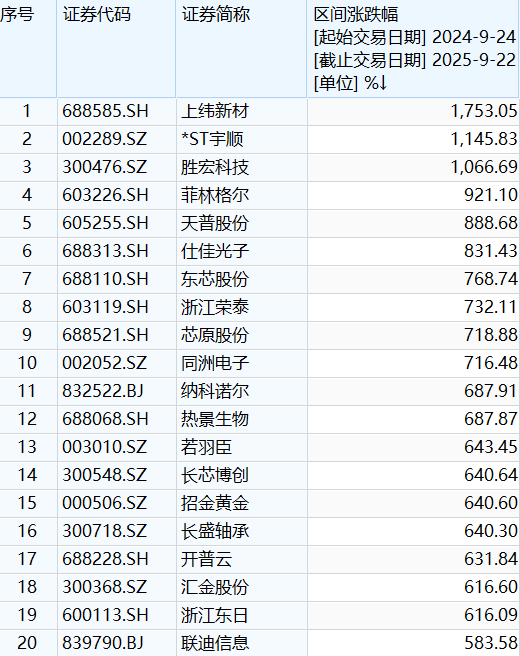Select stock name 浙江东日
Image resolution: width=520 pixels, height=656 pixels.
[x=214, y=615]
